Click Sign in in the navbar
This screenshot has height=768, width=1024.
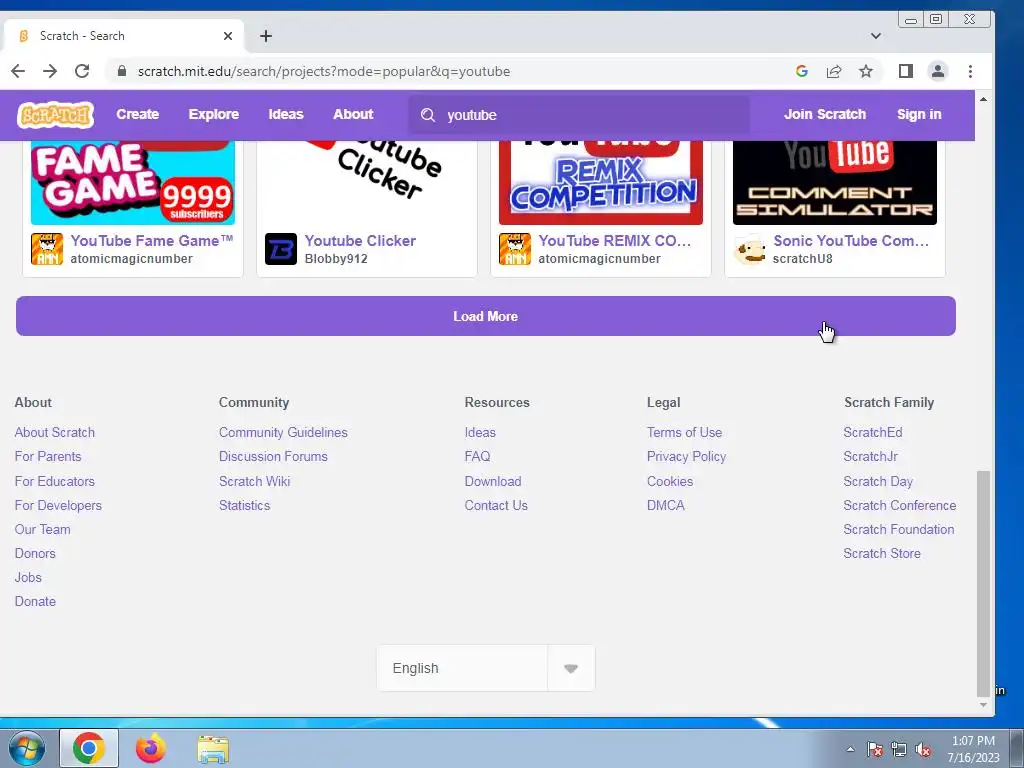(x=919, y=114)
